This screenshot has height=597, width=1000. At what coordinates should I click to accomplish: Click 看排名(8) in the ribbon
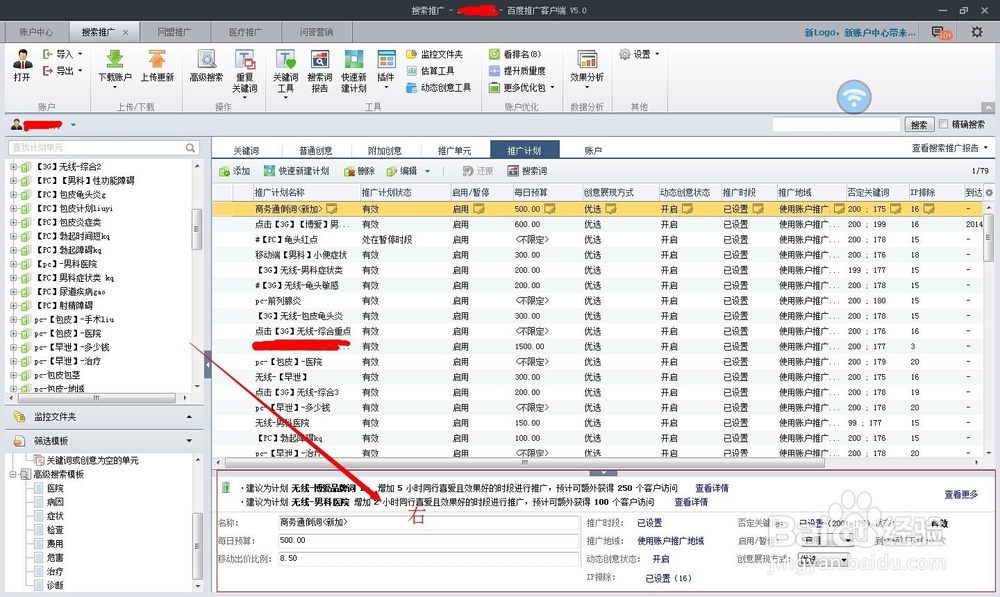tap(515, 54)
